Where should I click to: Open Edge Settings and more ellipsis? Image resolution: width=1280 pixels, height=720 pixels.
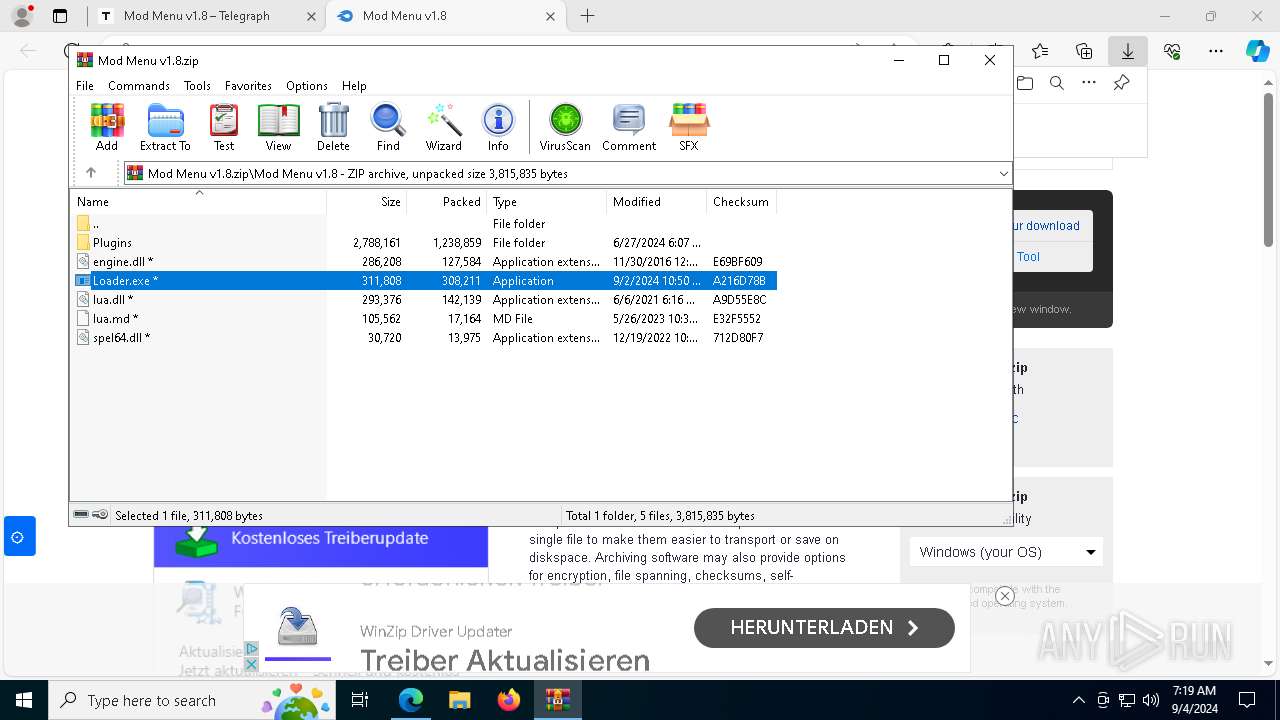pyautogui.click(x=1216, y=51)
